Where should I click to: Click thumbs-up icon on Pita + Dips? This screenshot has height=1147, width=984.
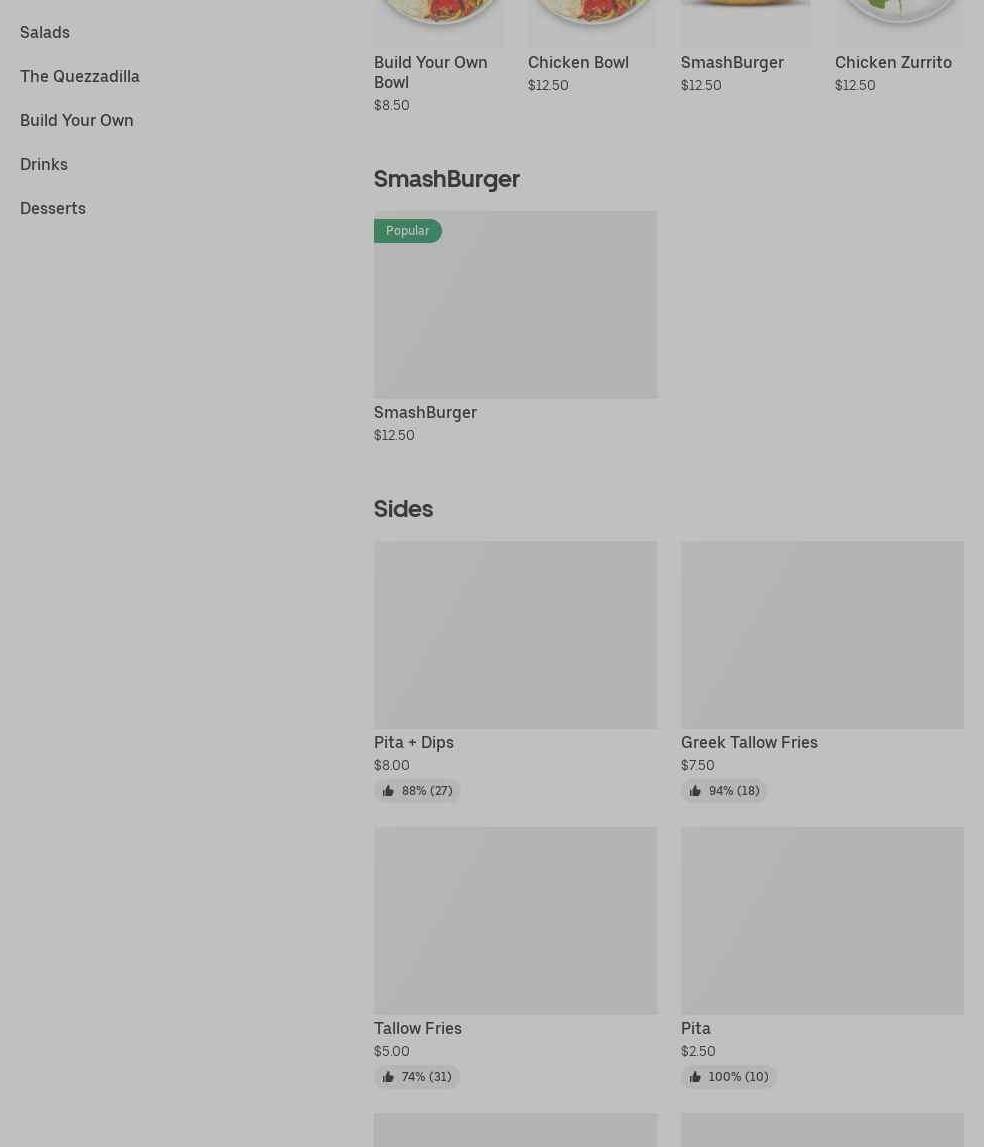388,791
